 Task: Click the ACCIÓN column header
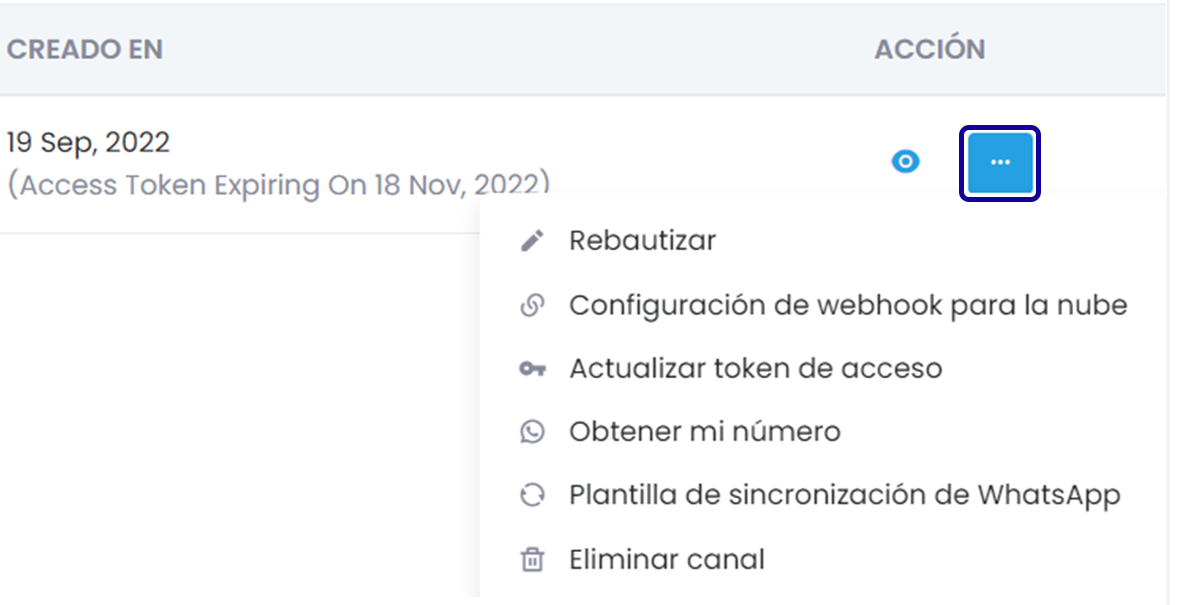(929, 49)
